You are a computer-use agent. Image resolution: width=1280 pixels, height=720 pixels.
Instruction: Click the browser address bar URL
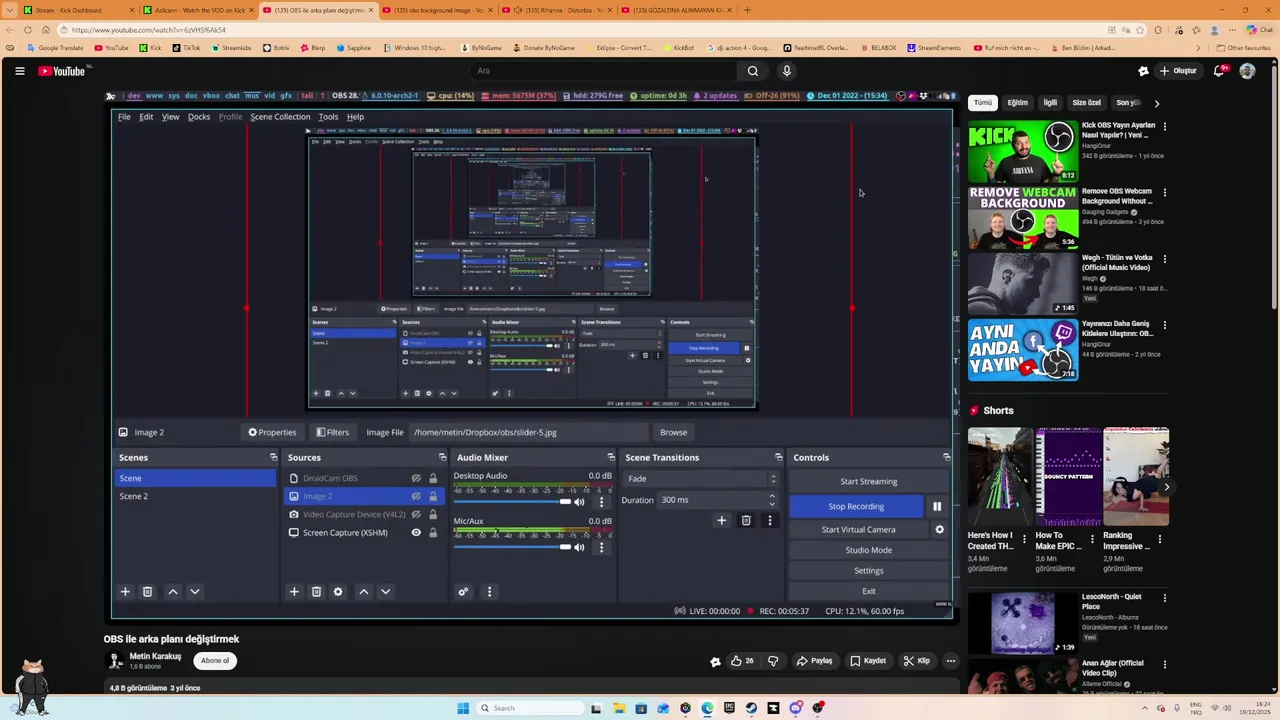pyautogui.click(x=148, y=30)
